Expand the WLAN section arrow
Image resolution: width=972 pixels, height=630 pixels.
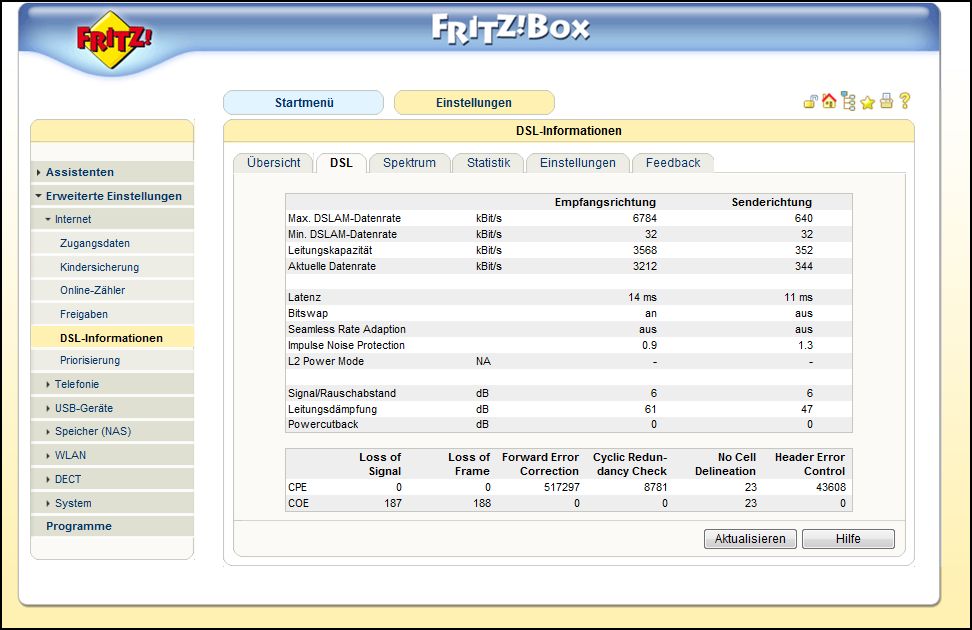pos(48,455)
